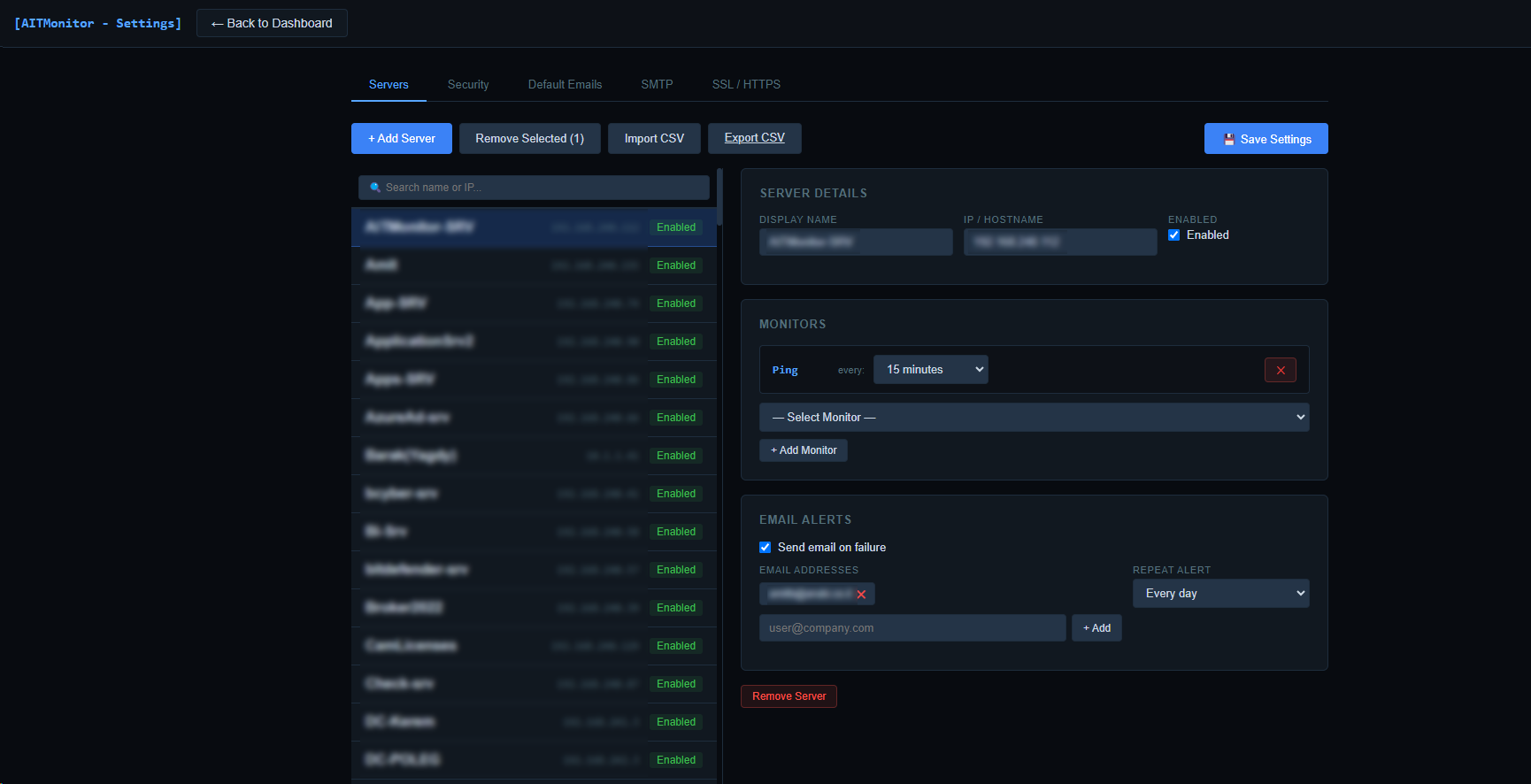Go to the SMTP tab
Screen dimensions: 1531x784
657,85
